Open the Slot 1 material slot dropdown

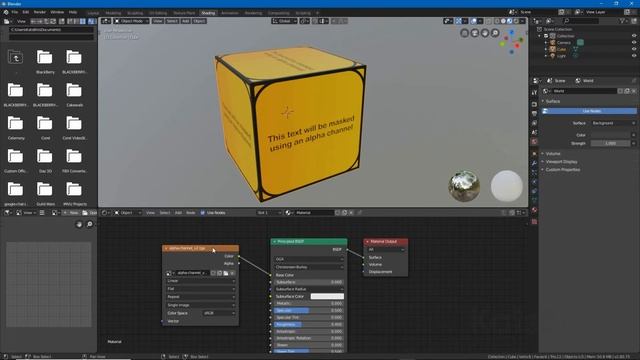pos(269,213)
